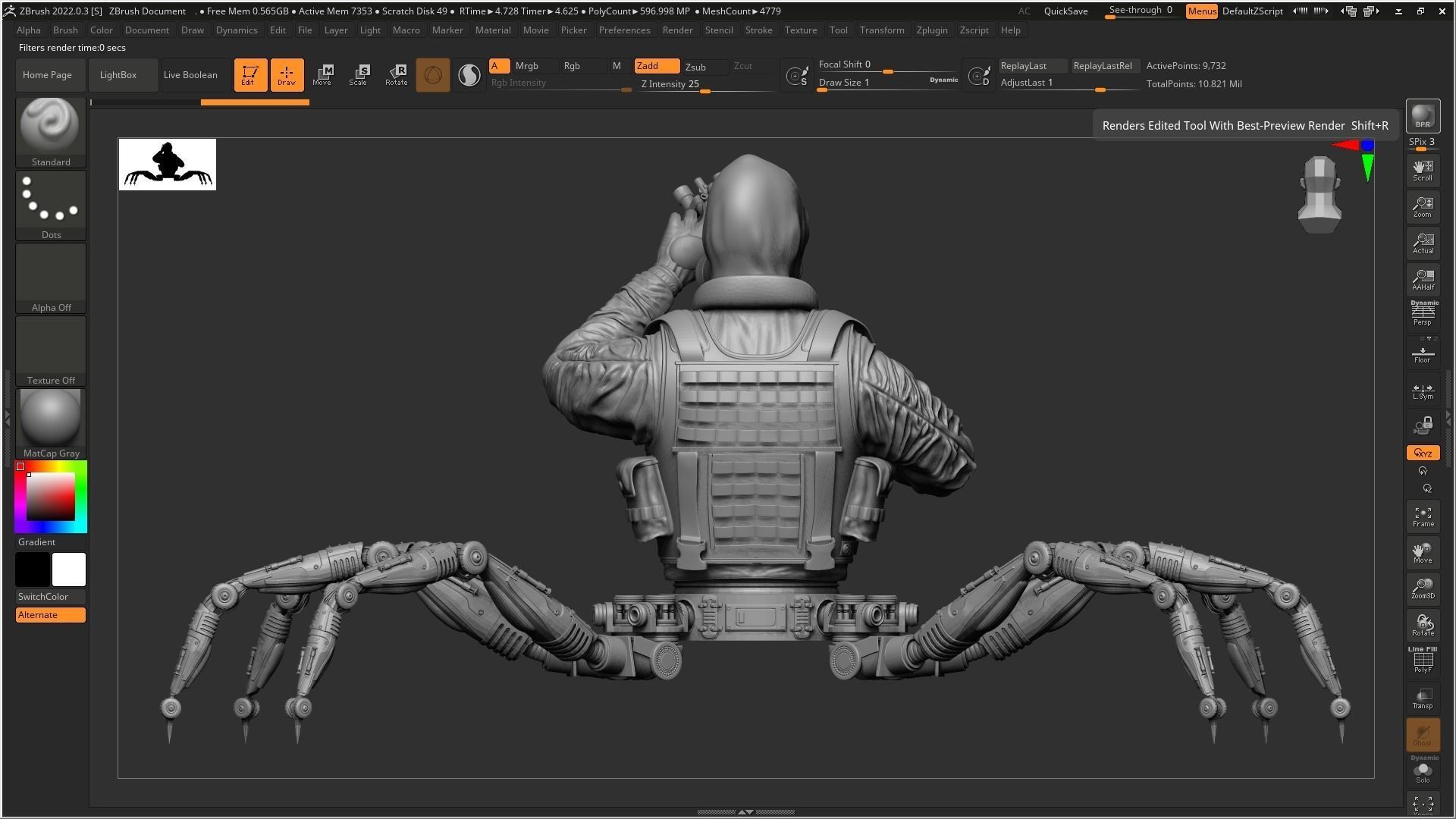Open the Render menu

[x=677, y=30]
